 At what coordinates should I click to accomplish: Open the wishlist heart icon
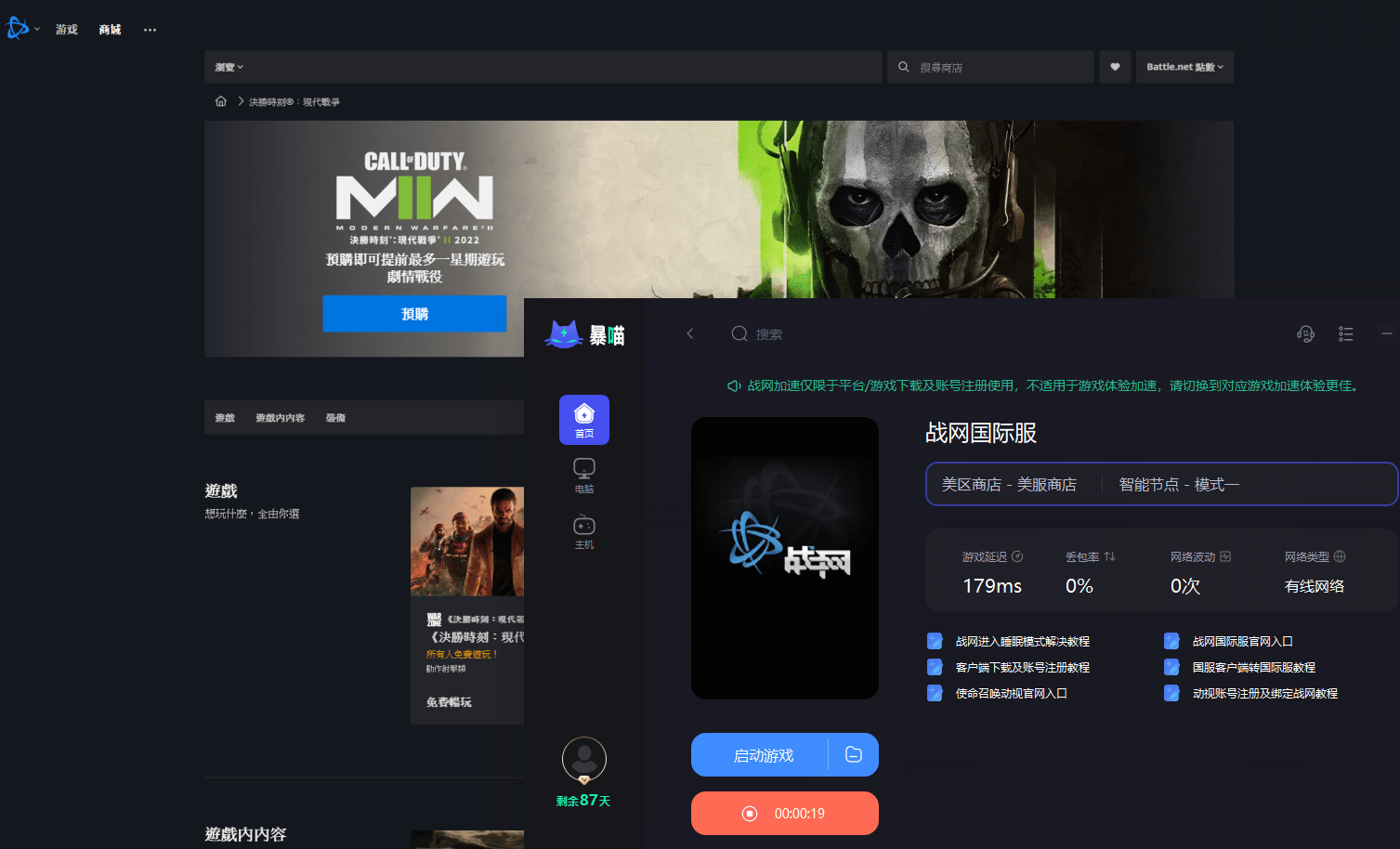coord(1115,67)
